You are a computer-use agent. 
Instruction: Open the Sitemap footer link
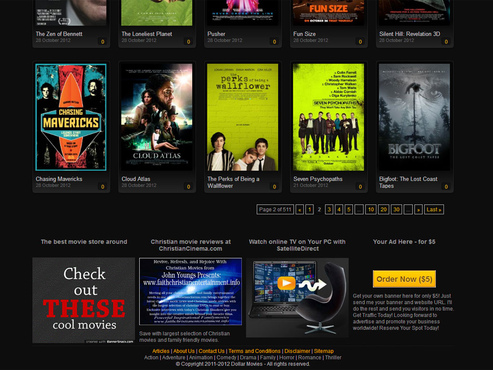pos(324,351)
